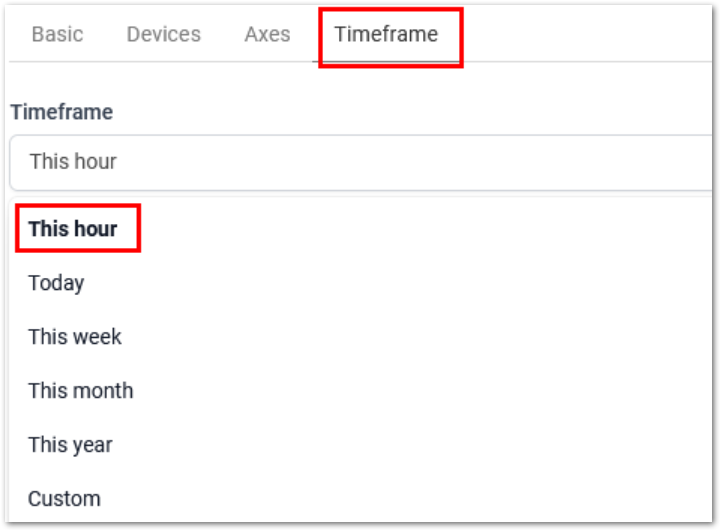
Task: Select the Timeframe tab
Action: point(386,34)
